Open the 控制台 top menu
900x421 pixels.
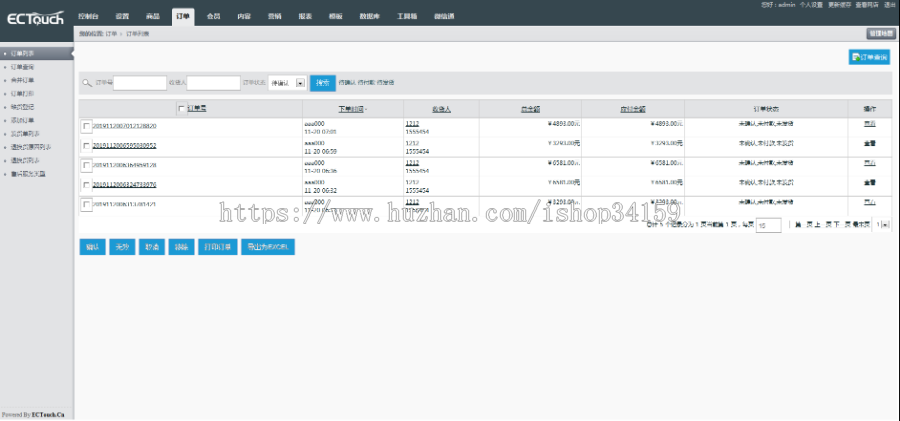(x=88, y=17)
